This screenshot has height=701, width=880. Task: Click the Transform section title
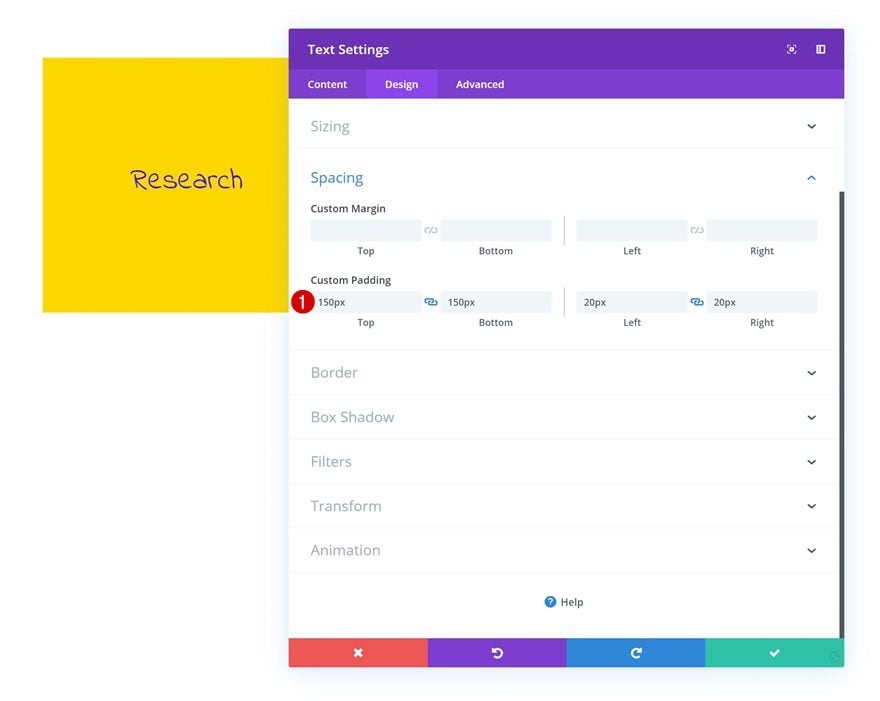point(346,506)
